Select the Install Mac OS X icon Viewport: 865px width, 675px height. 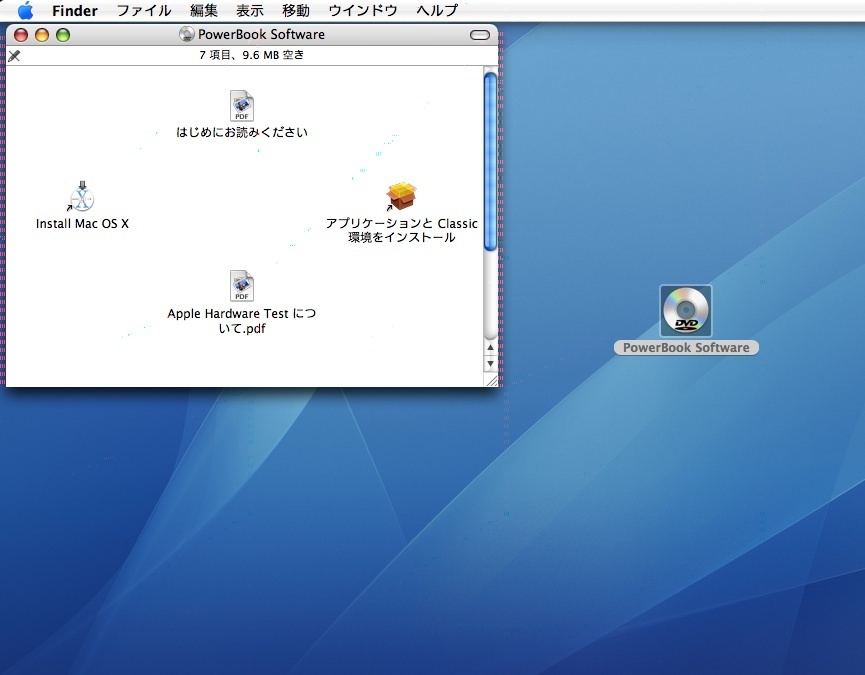[x=82, y=196]
